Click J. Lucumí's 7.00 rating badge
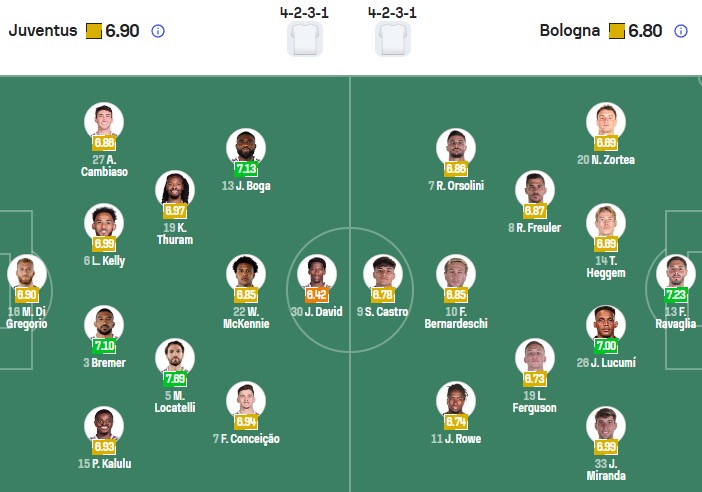Screen dimensions: 702x492 [606, 346]
